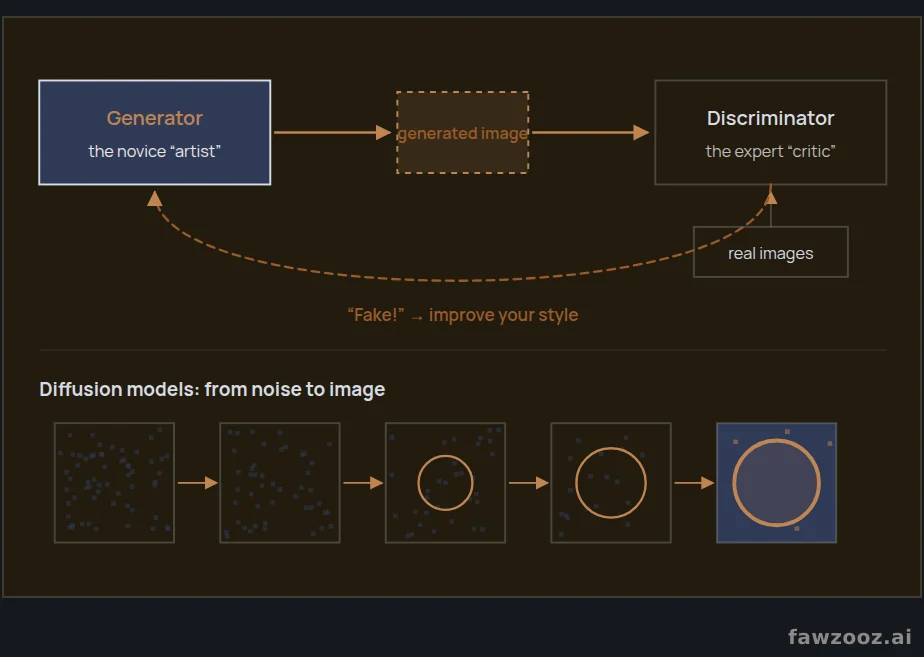
Task: Click the "Diffusion models: from noise to image" heading
Action: (212, 389)
